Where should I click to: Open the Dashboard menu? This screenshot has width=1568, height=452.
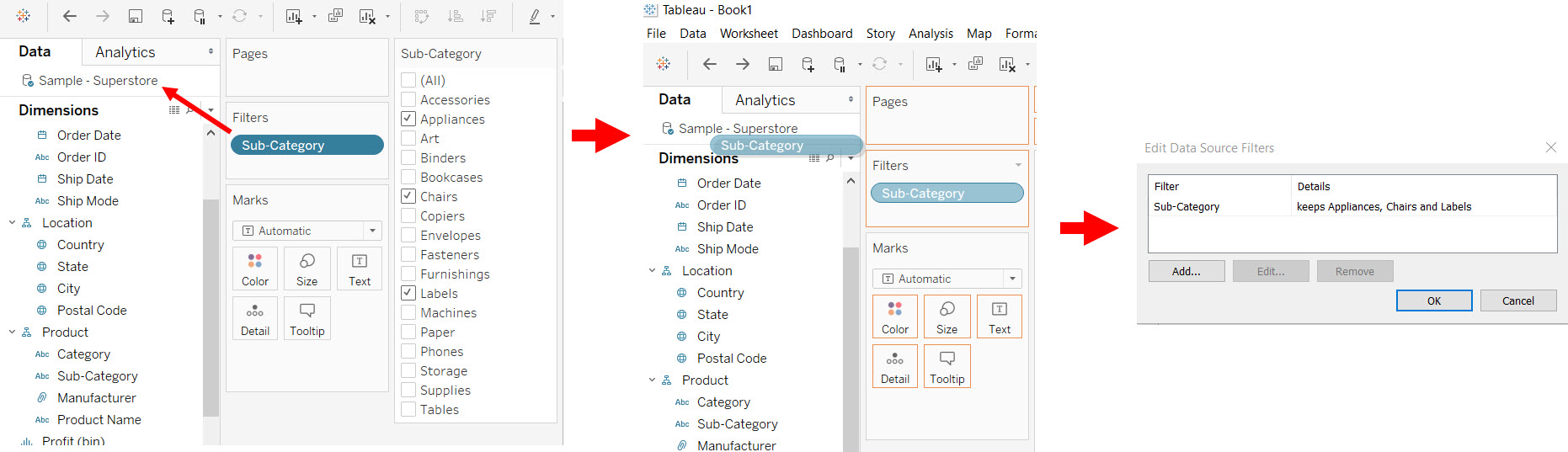point(821,34)
